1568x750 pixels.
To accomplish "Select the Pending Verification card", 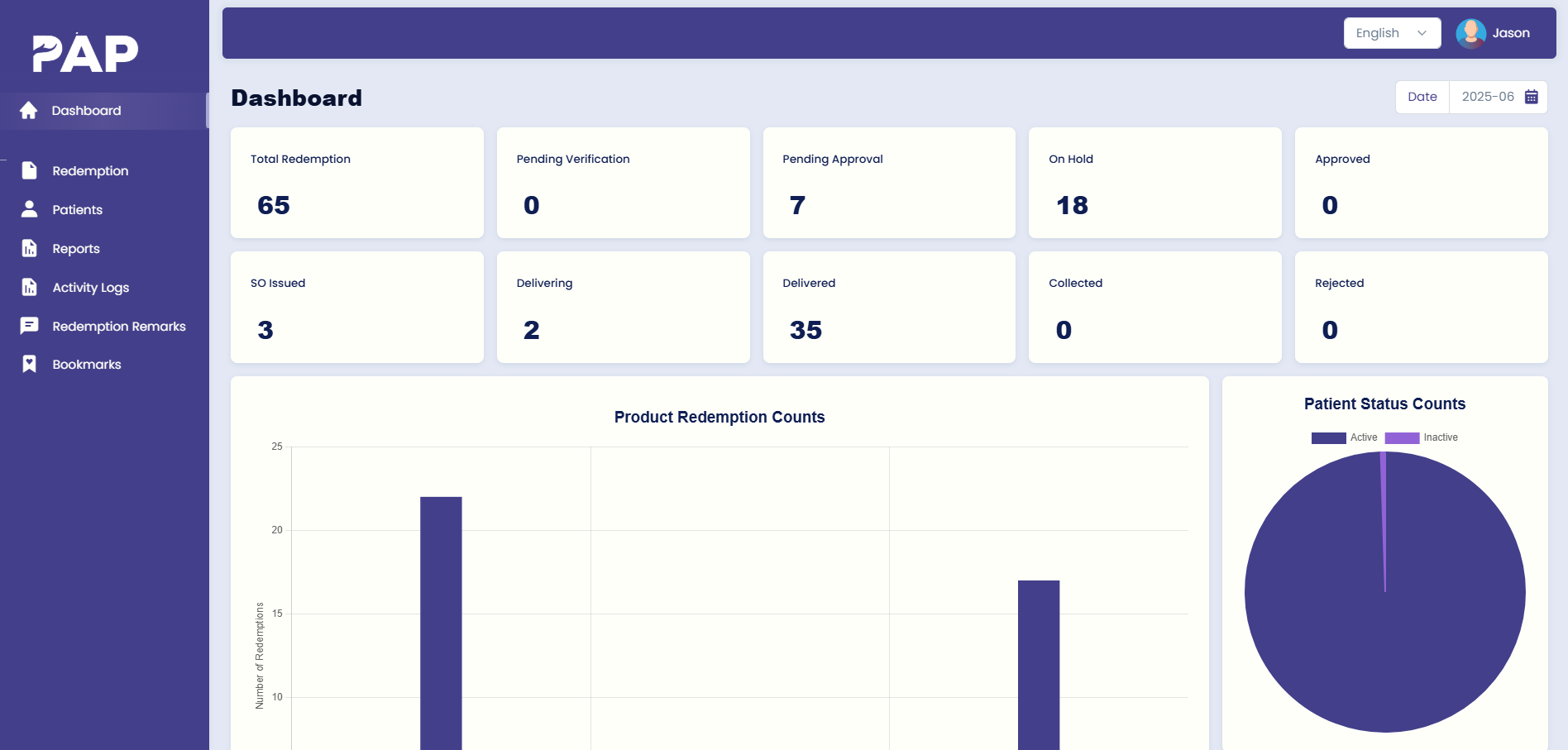I will pos(624,183).
